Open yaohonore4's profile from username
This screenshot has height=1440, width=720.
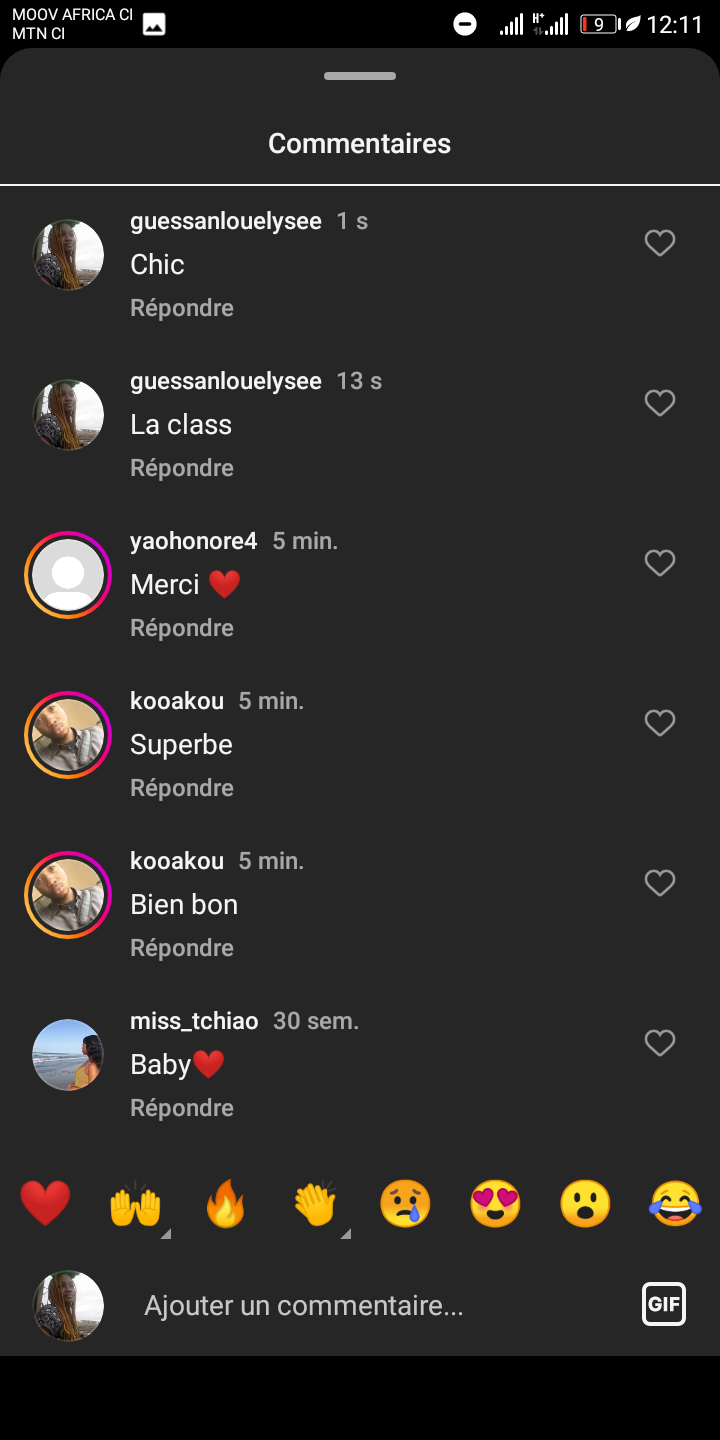[194, 541]
